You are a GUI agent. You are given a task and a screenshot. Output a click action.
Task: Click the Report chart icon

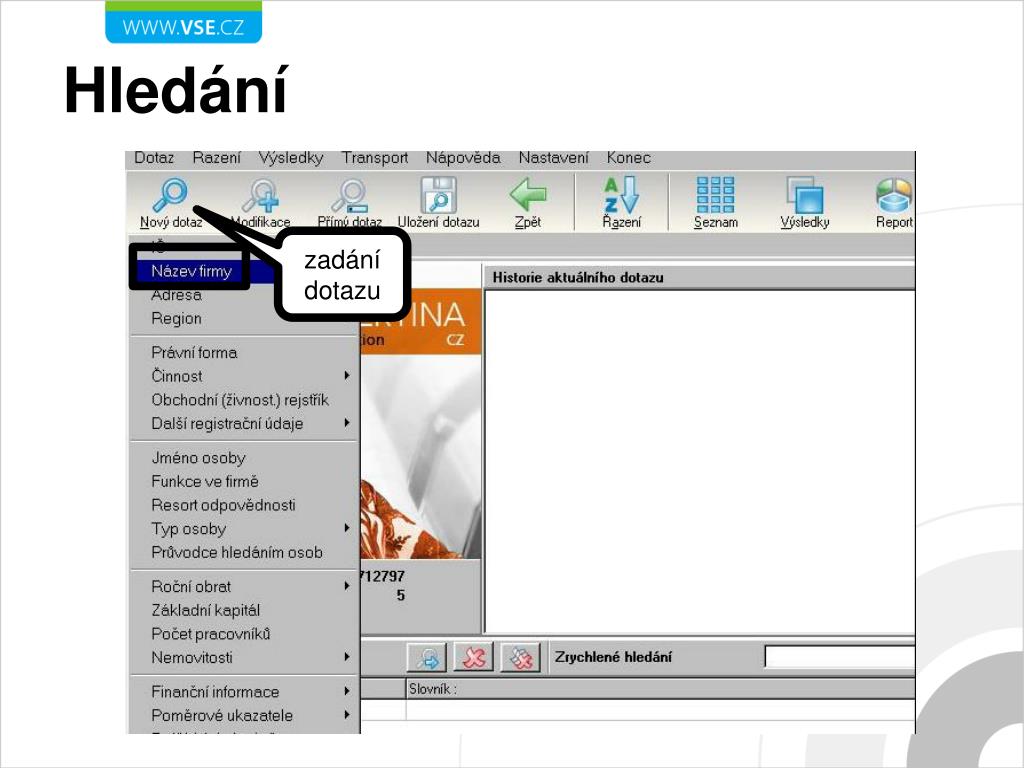pyautogui.click(x=894, y=195)
